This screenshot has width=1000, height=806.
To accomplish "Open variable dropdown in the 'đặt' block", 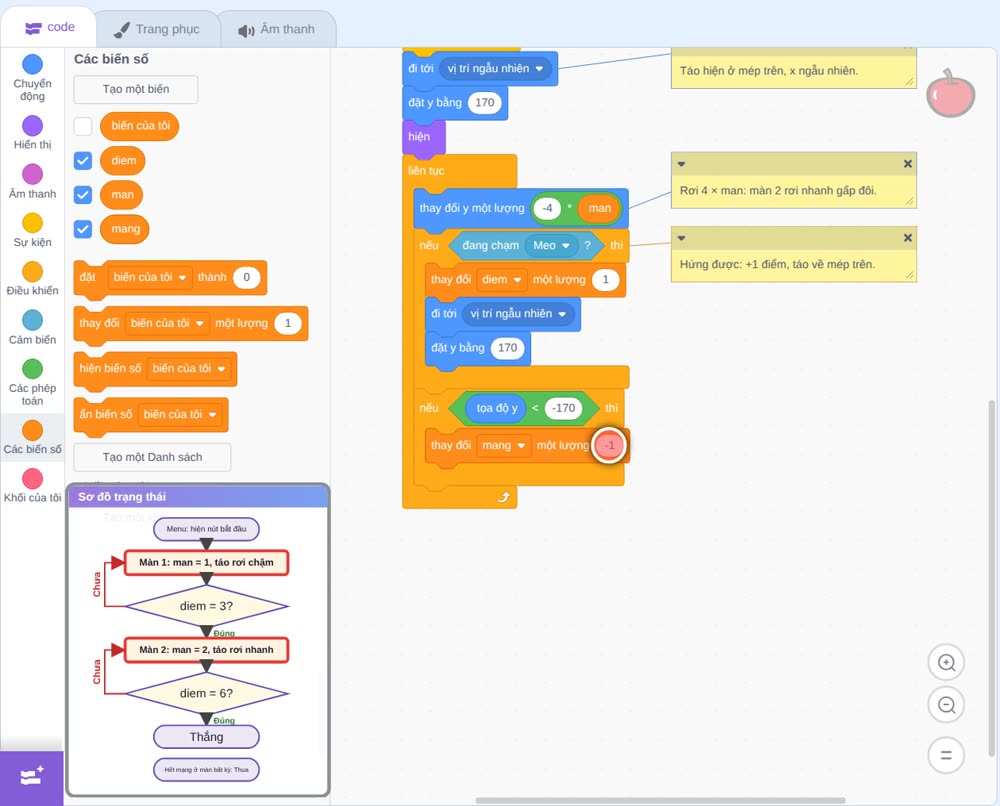I will tap(149, 277).
